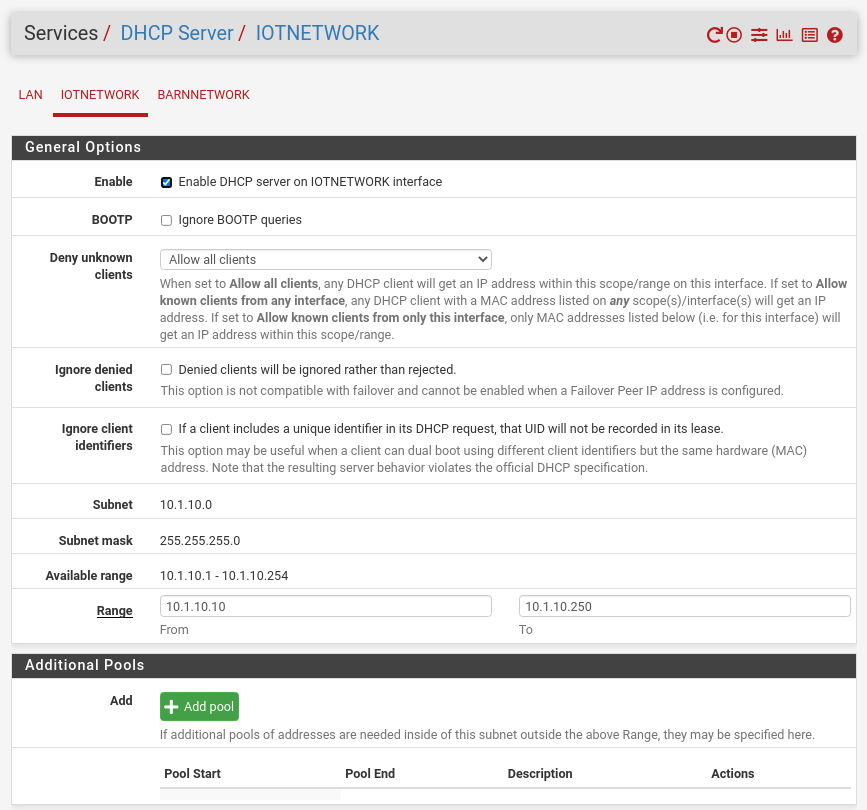Open the status graph icon

(784, 35)
